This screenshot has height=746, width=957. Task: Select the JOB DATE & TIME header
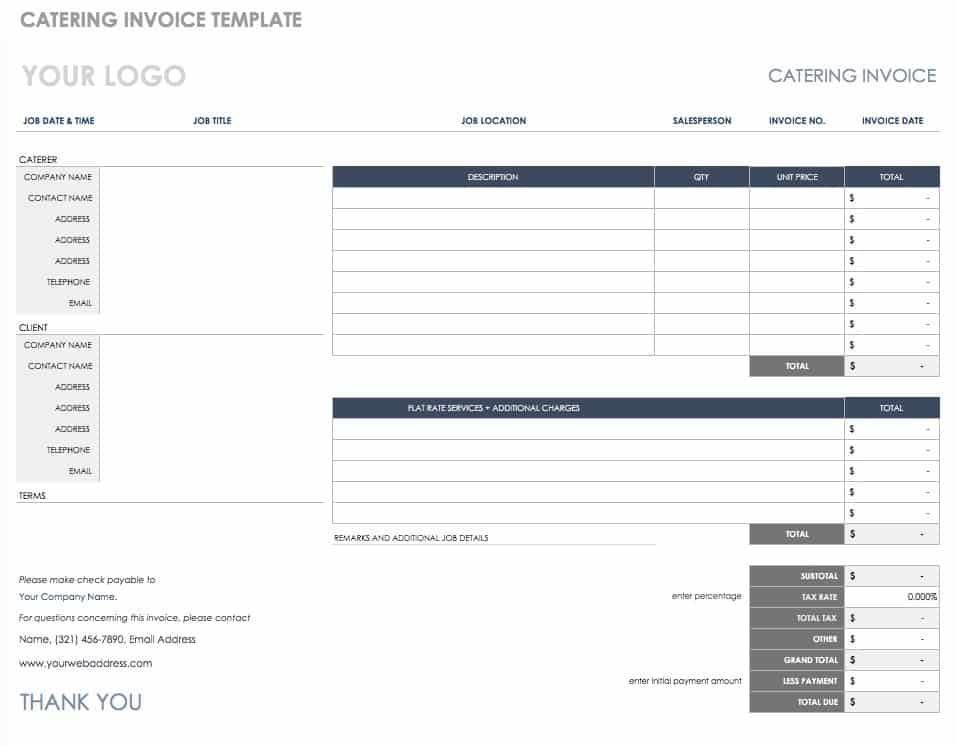[59, 121]
